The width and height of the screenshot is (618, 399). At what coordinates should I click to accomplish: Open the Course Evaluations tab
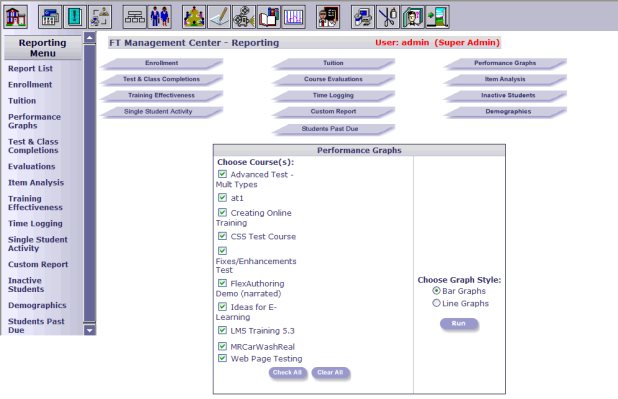coord(333,80)
